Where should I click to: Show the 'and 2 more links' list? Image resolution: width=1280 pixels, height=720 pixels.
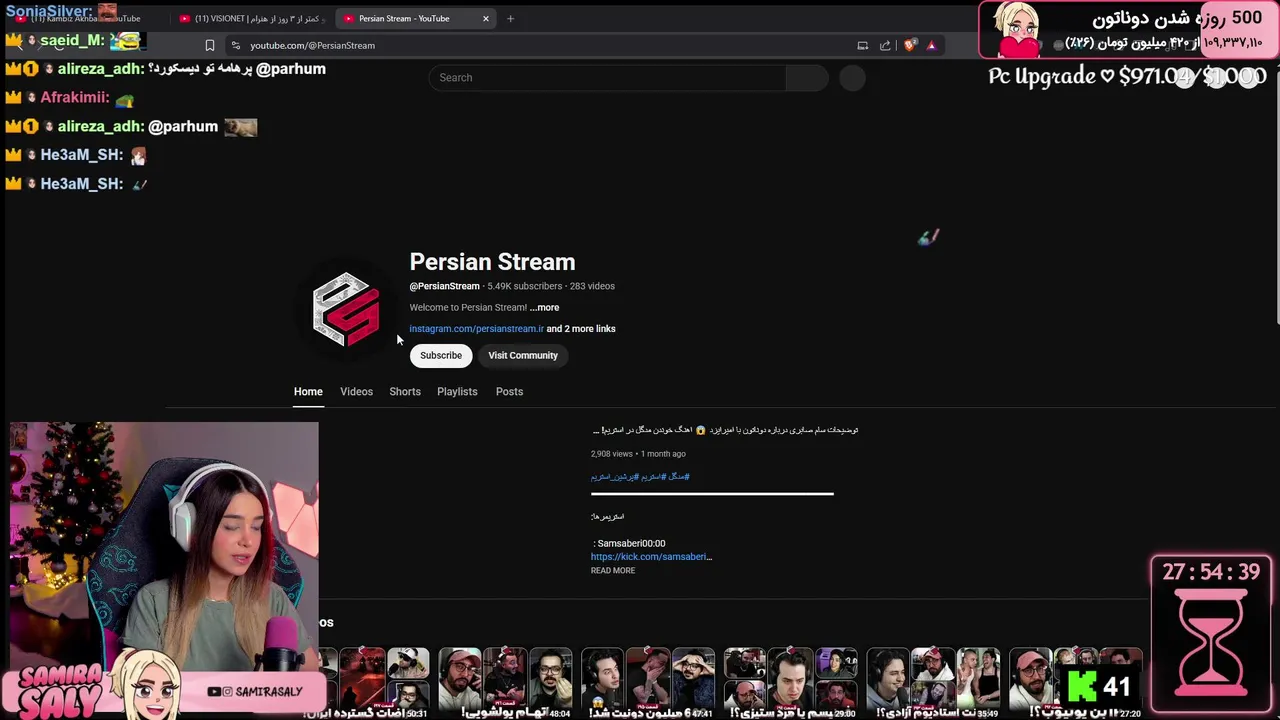(x=581, y=329)
